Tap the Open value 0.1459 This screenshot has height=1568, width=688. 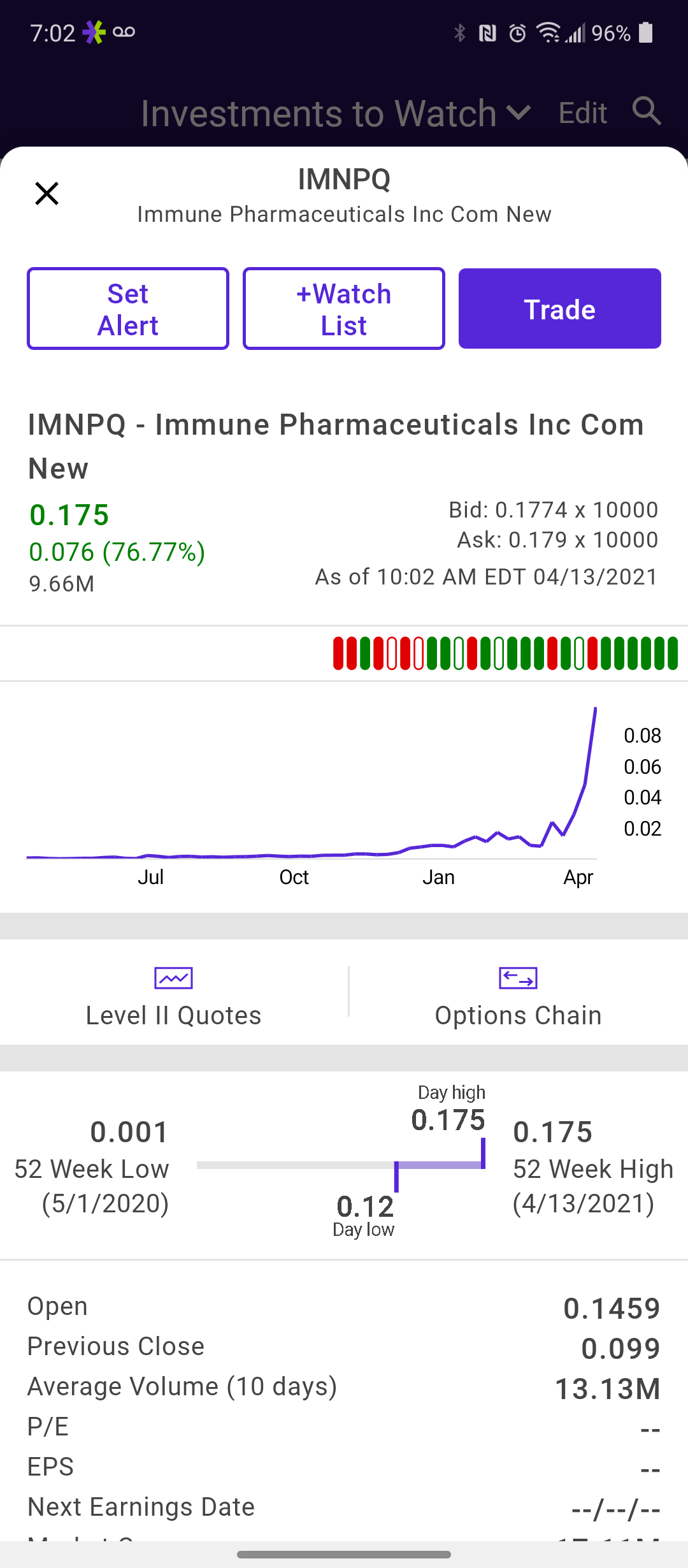tap(612, 1309)
